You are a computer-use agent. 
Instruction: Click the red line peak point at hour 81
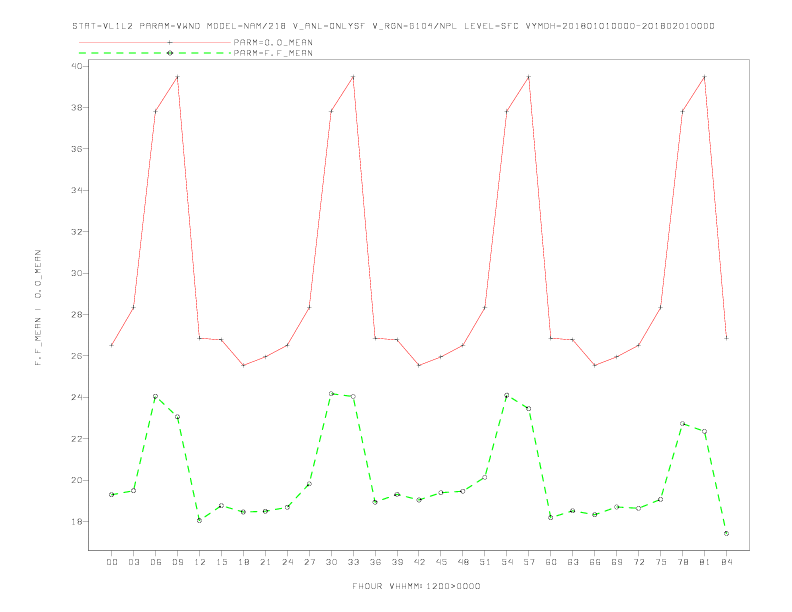705,77
